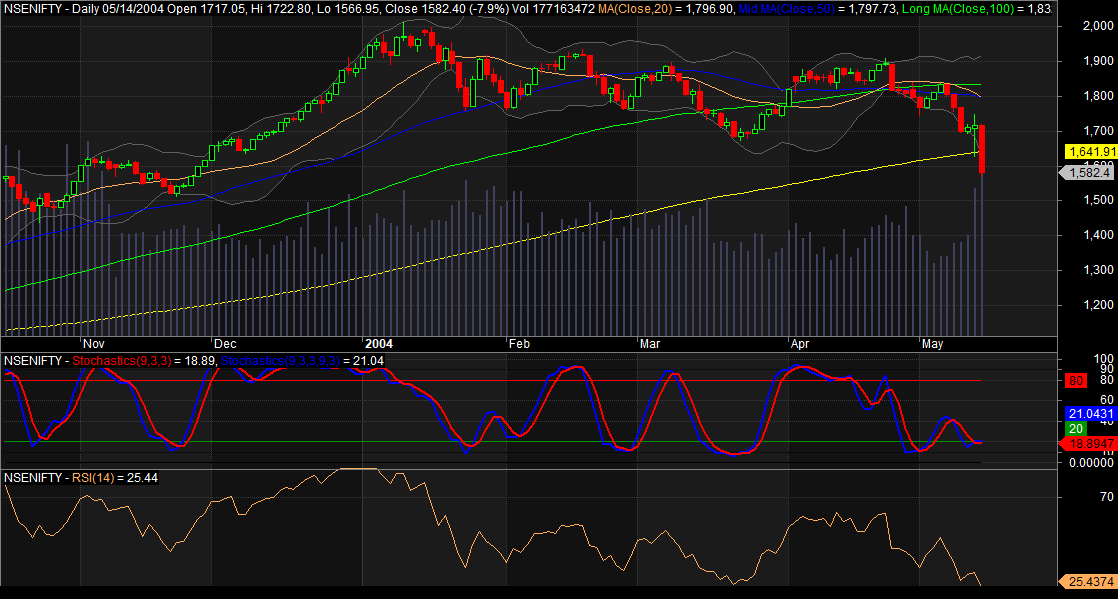Screen dimensions: 1118x599
Task: Select the orange 25.4374 RSI value tag
Action: click(1089, 581)
